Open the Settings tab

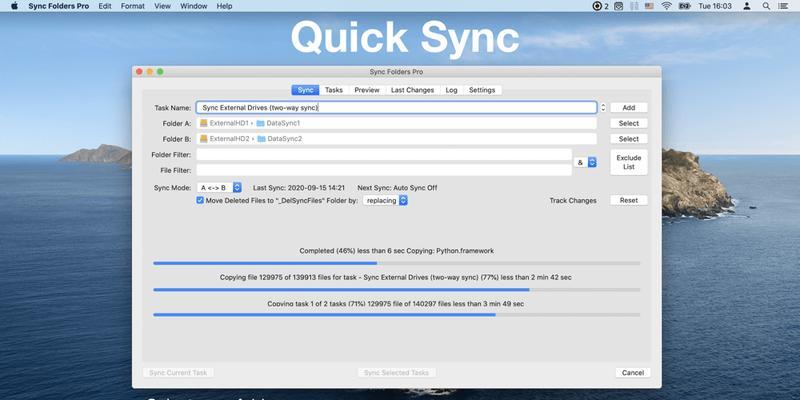click(x=482, y=90)
